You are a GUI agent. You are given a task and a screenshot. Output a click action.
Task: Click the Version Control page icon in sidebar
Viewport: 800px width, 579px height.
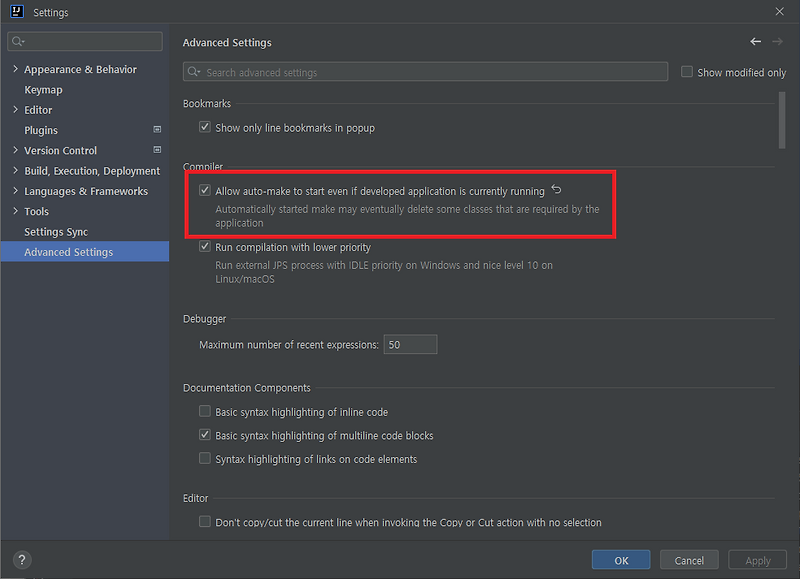(158, 150)
